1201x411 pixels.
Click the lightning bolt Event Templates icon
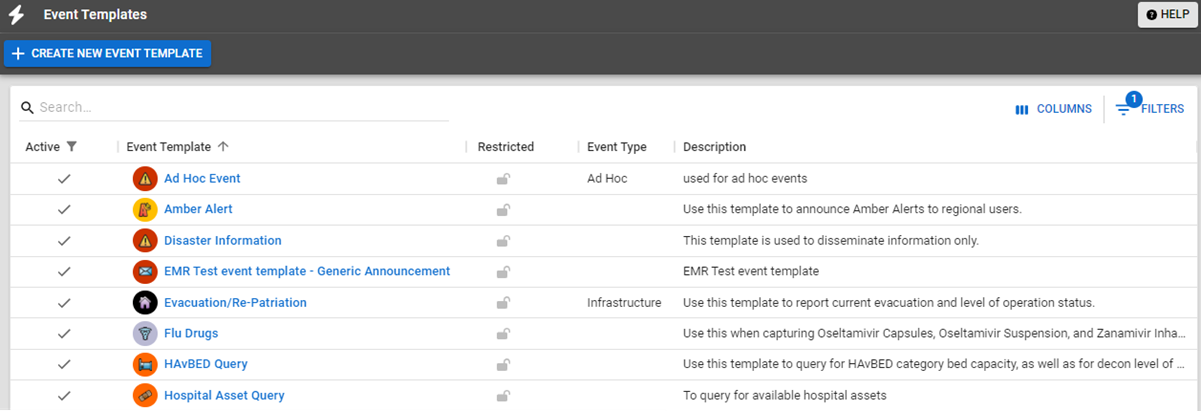16,15
